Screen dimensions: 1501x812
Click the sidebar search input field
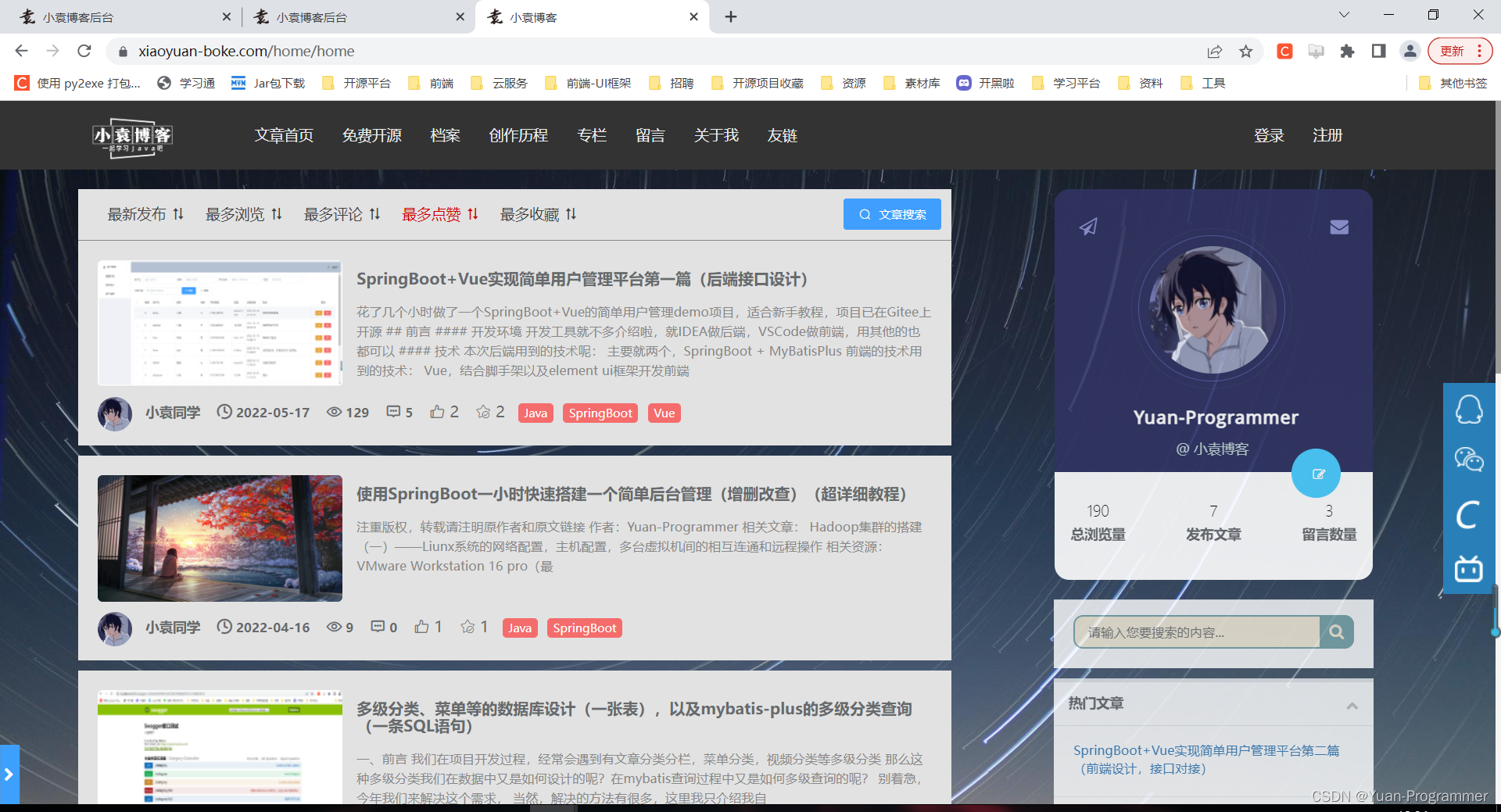click(1197, 631)
